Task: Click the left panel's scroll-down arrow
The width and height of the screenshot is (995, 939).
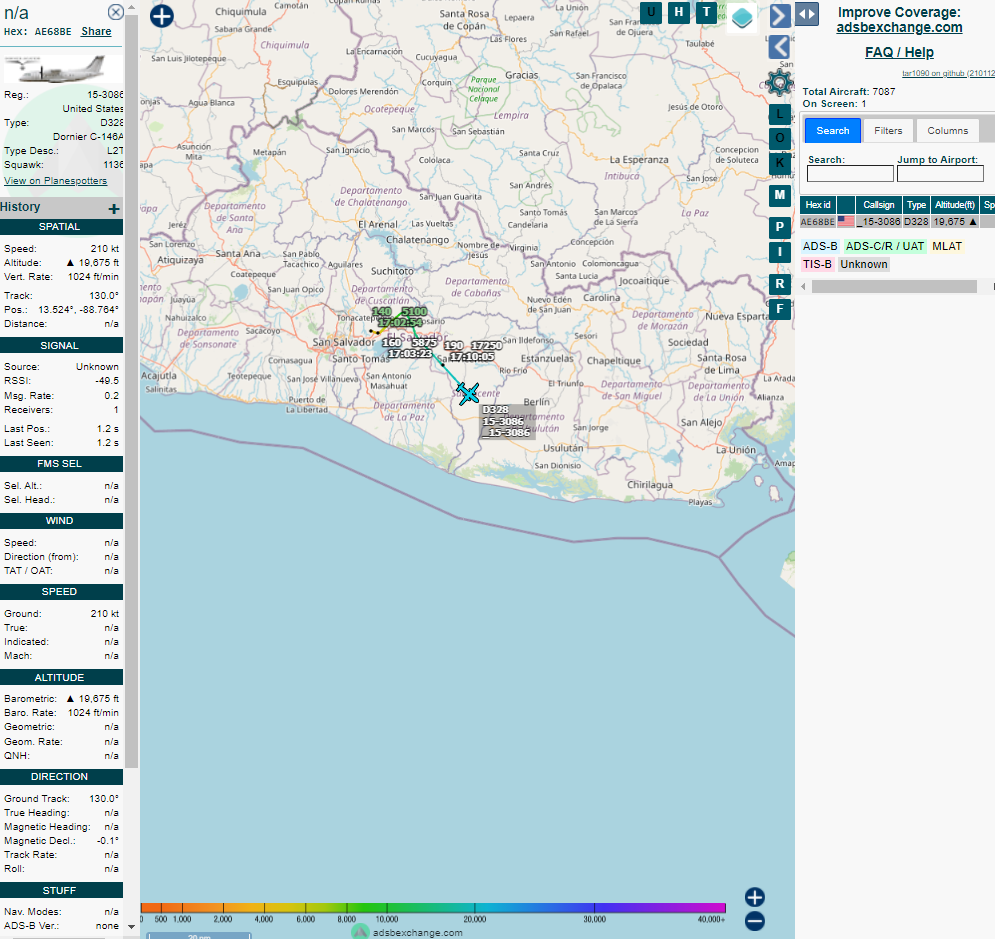Action: pyautogui.click(x=131, y=927)
